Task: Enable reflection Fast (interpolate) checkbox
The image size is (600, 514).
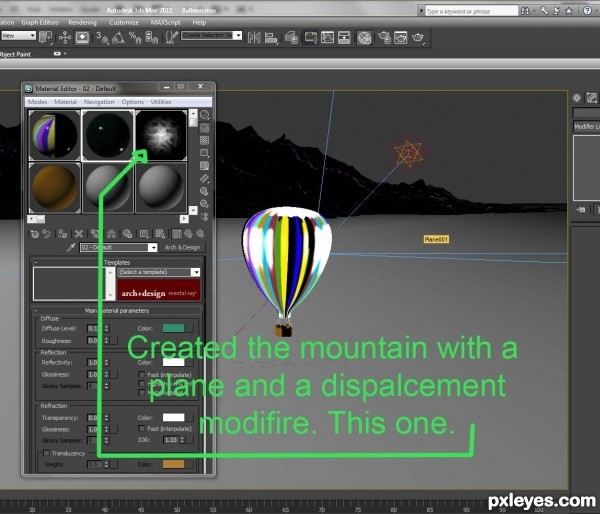Action: click(x=142, y=375)
